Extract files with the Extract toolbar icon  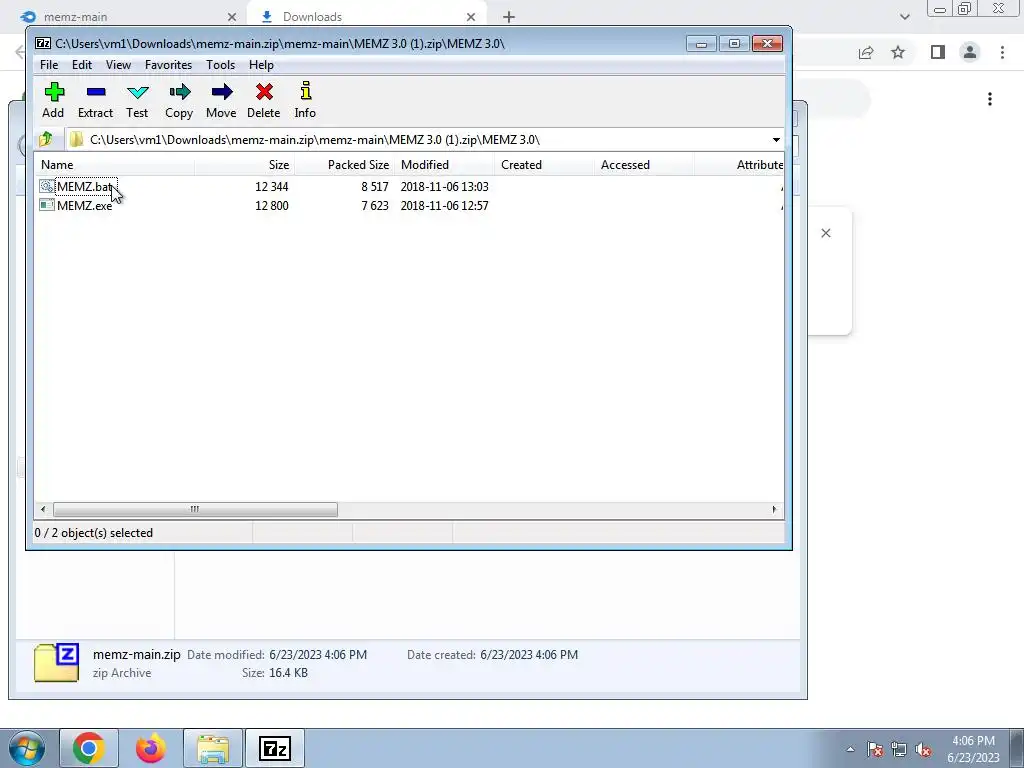pos(96,92)
